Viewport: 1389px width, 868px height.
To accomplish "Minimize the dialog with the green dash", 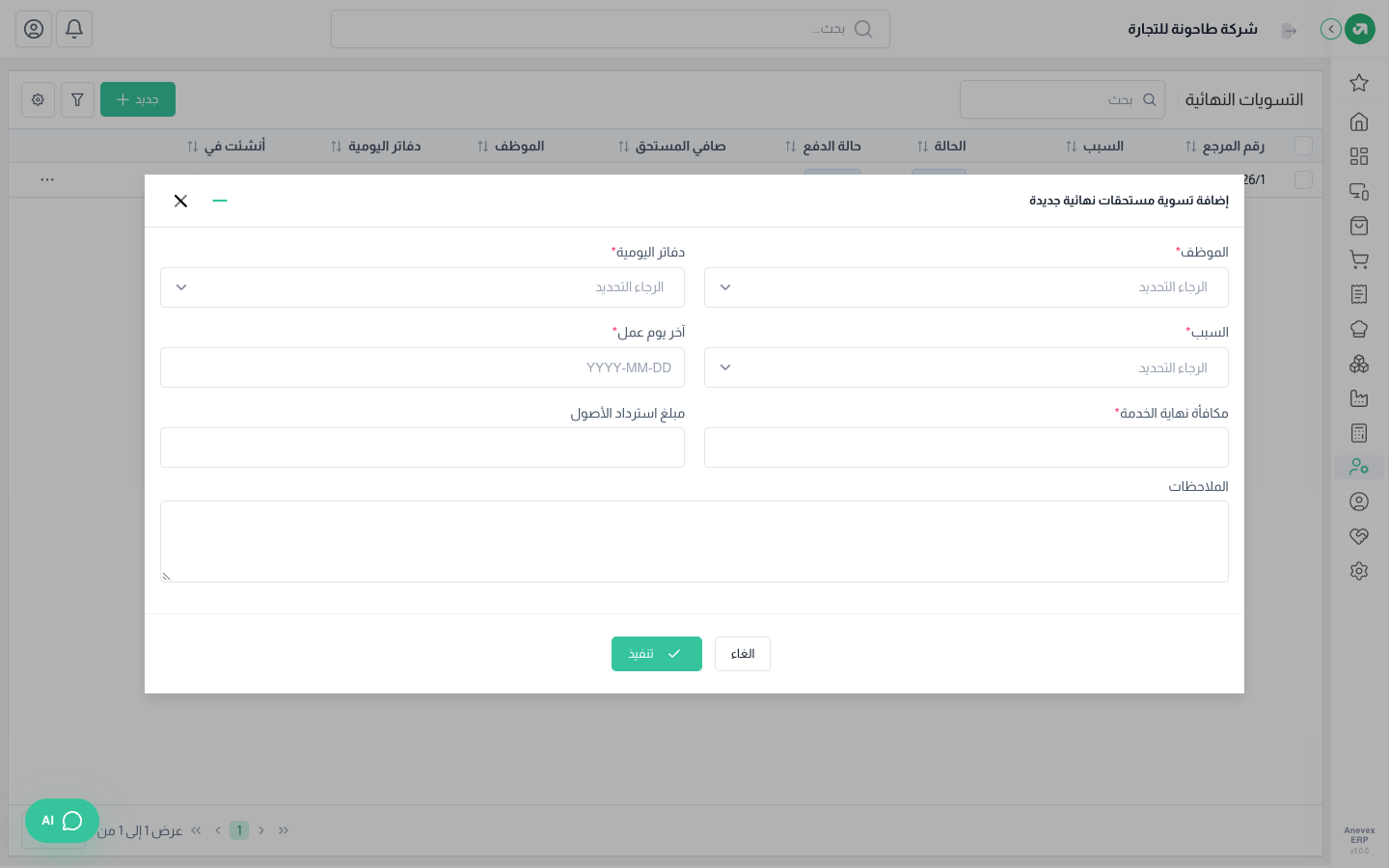I will [x=220, y=201].
